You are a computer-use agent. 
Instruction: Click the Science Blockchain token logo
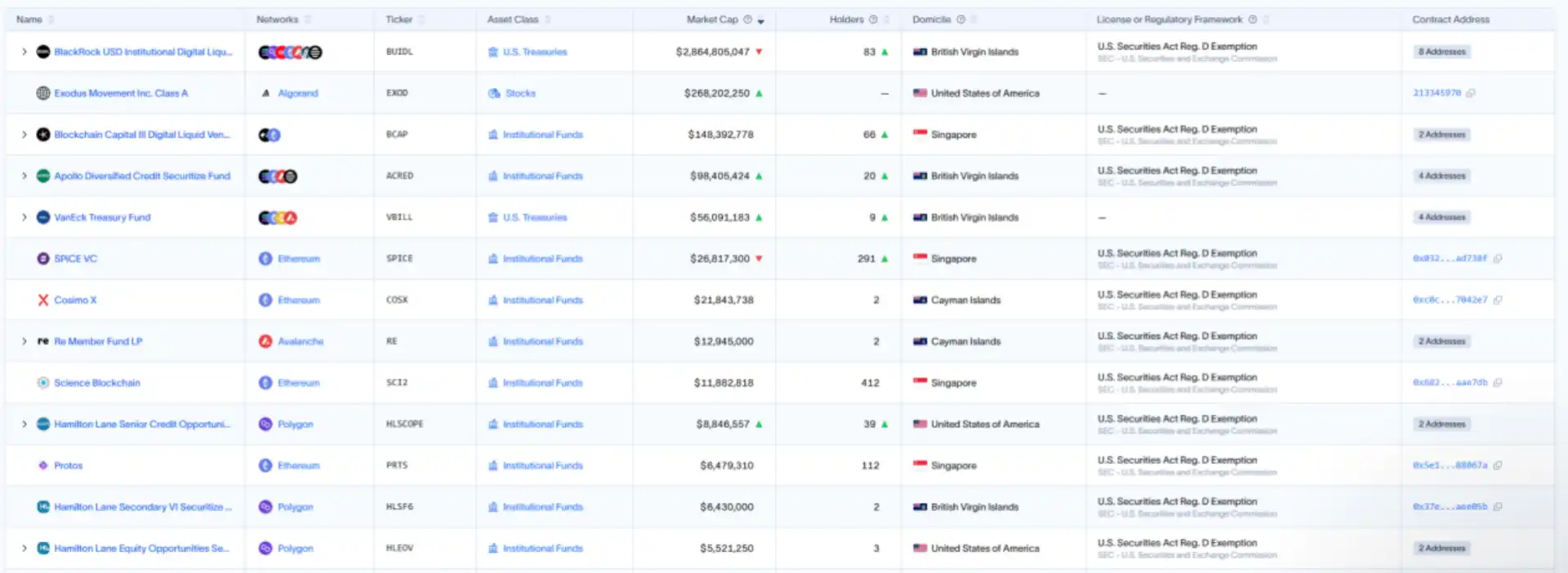click(43, 383)
